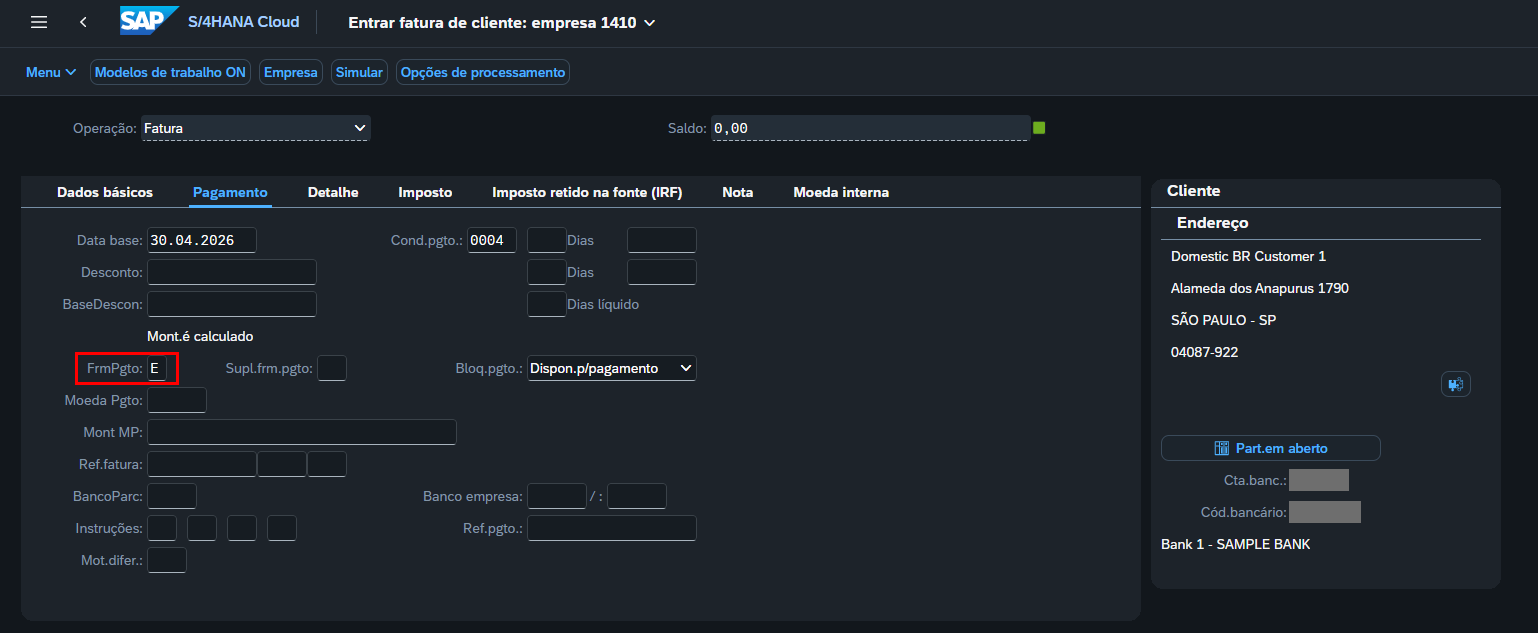Click Domestic BR Customer 1 text
The width and height of the screenshot is (1538, 633).
coord(1248,256)
